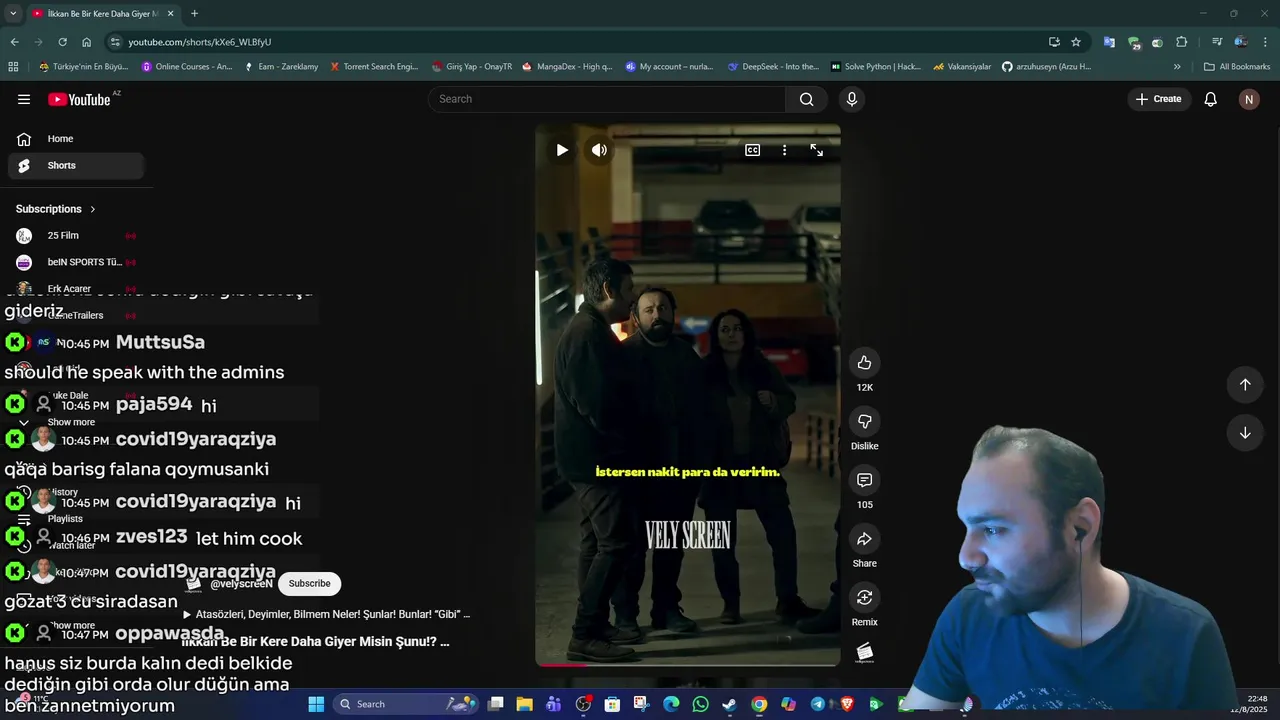Viewport: 1280px width, 720px height.
Task: Open Home in the sidebar
Action: [76, 139]
